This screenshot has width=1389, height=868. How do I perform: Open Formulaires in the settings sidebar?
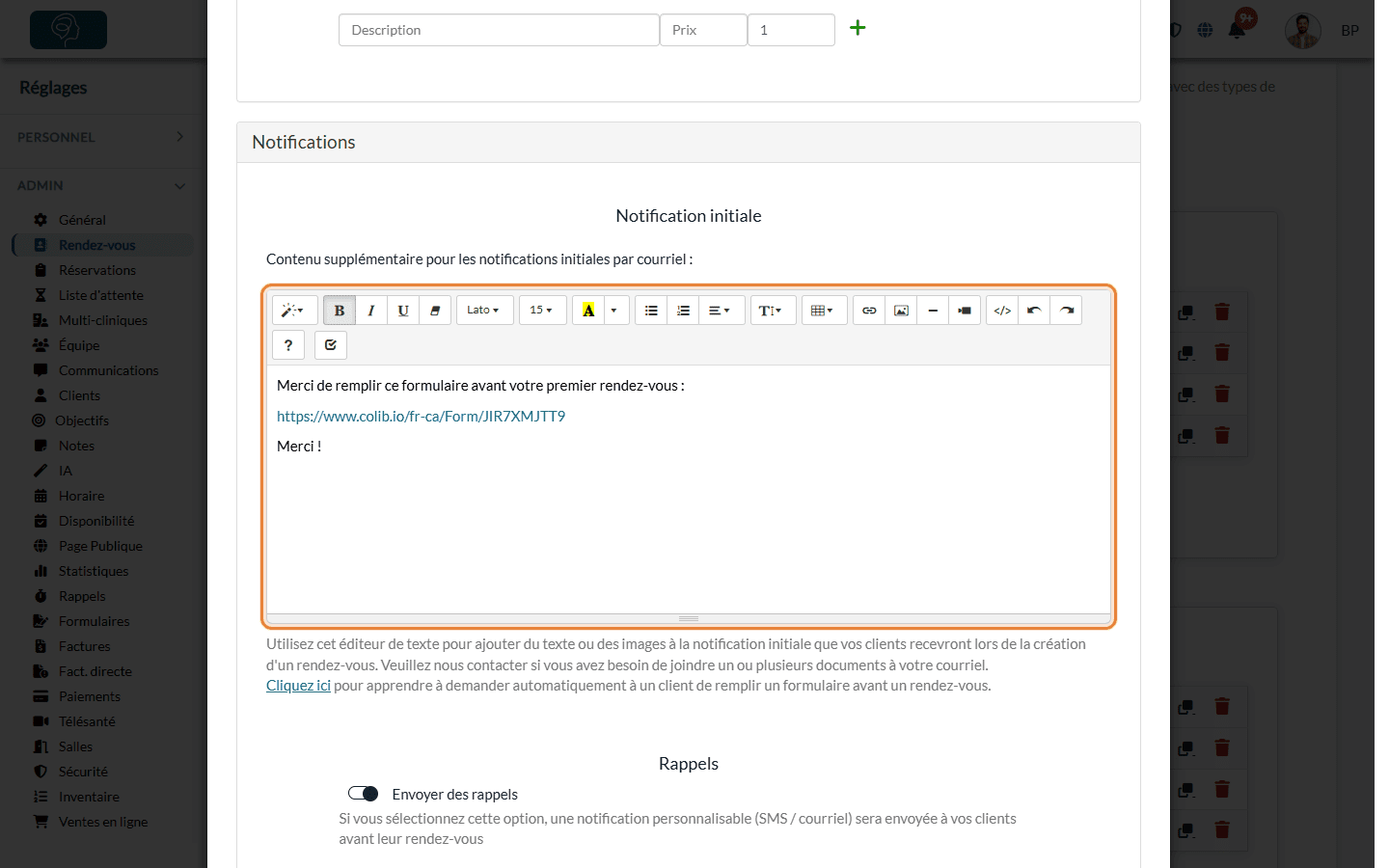(94, 621)
